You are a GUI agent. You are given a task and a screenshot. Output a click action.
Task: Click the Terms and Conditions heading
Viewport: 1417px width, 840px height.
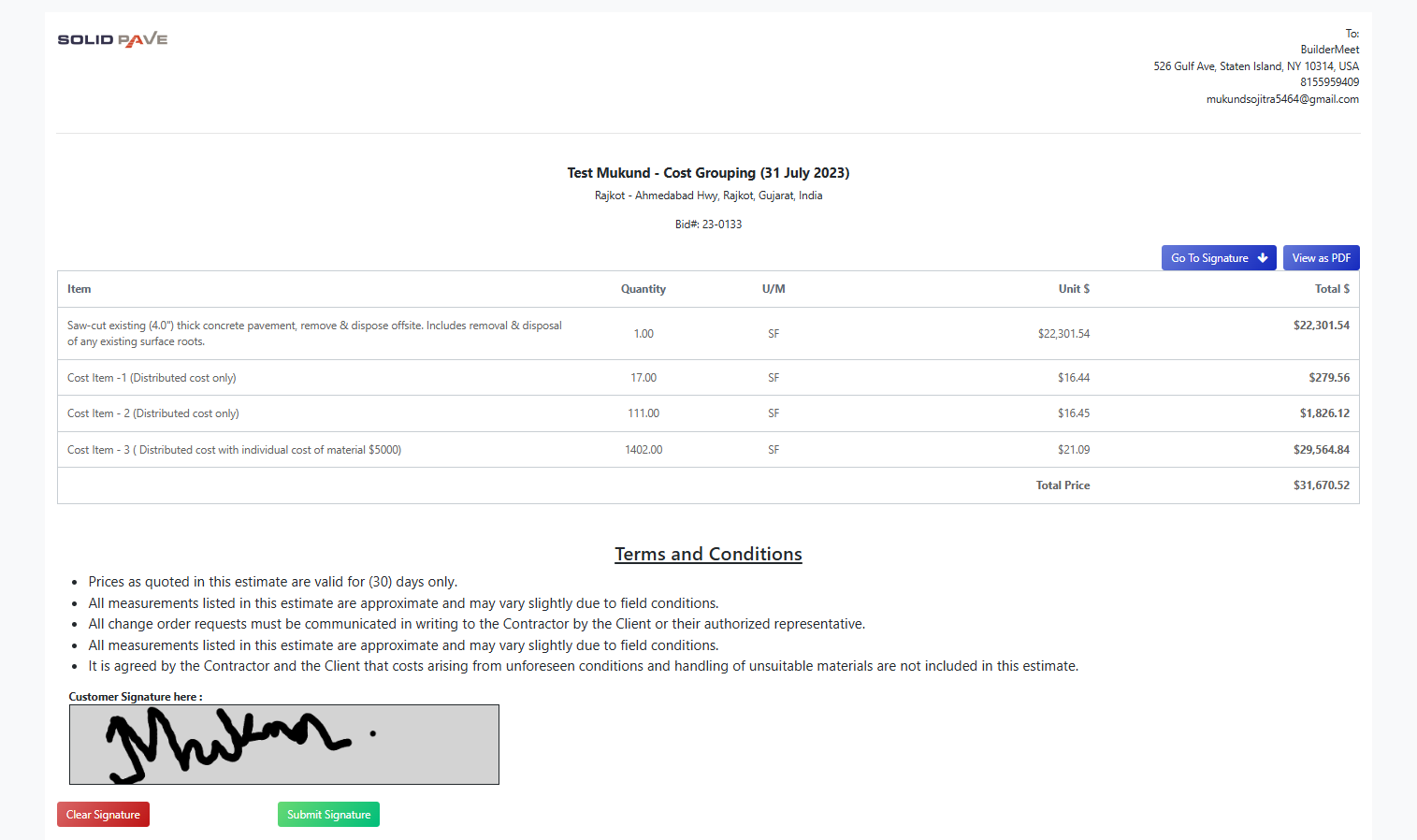[x=708, y=553]
